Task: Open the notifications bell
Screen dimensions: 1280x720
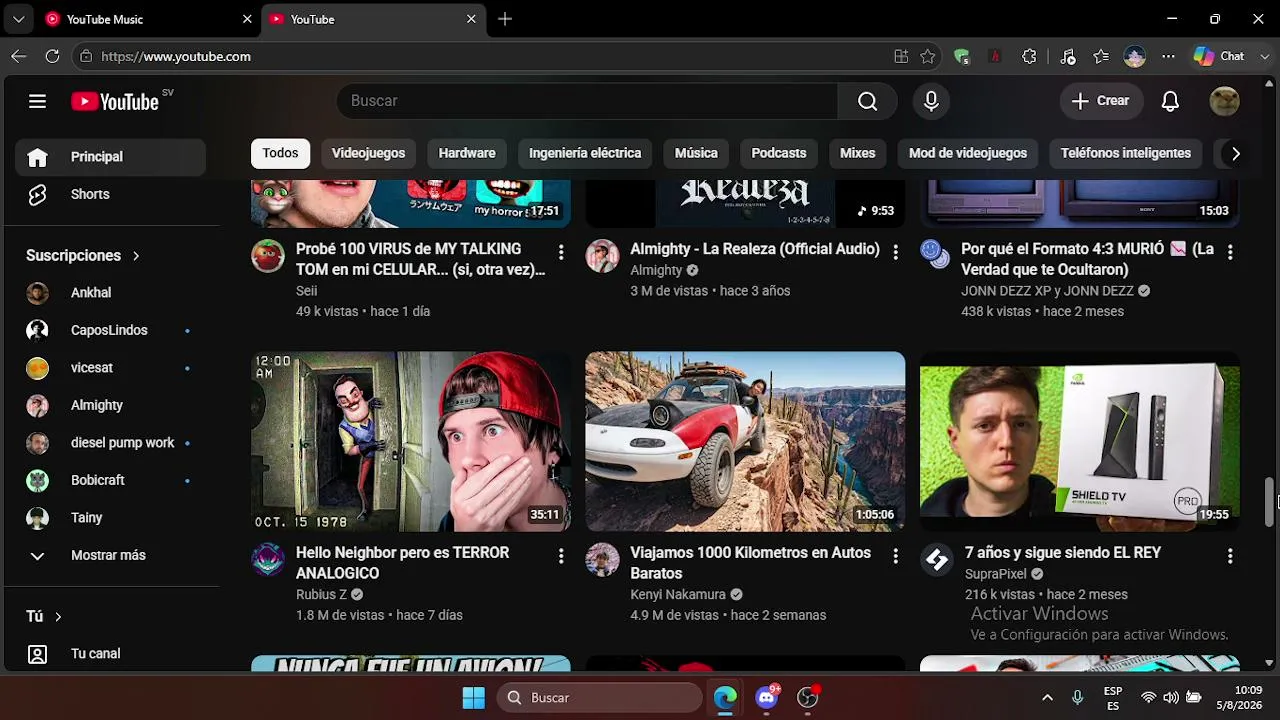Action: (x=1170, y=101)
